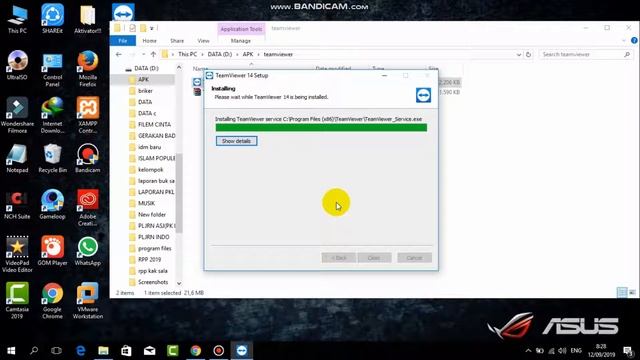Screen dimensions: 640x360
Task: Launch WhatsApp desktop shortcut
Action: pyautogui.click(x=87, y=251)
